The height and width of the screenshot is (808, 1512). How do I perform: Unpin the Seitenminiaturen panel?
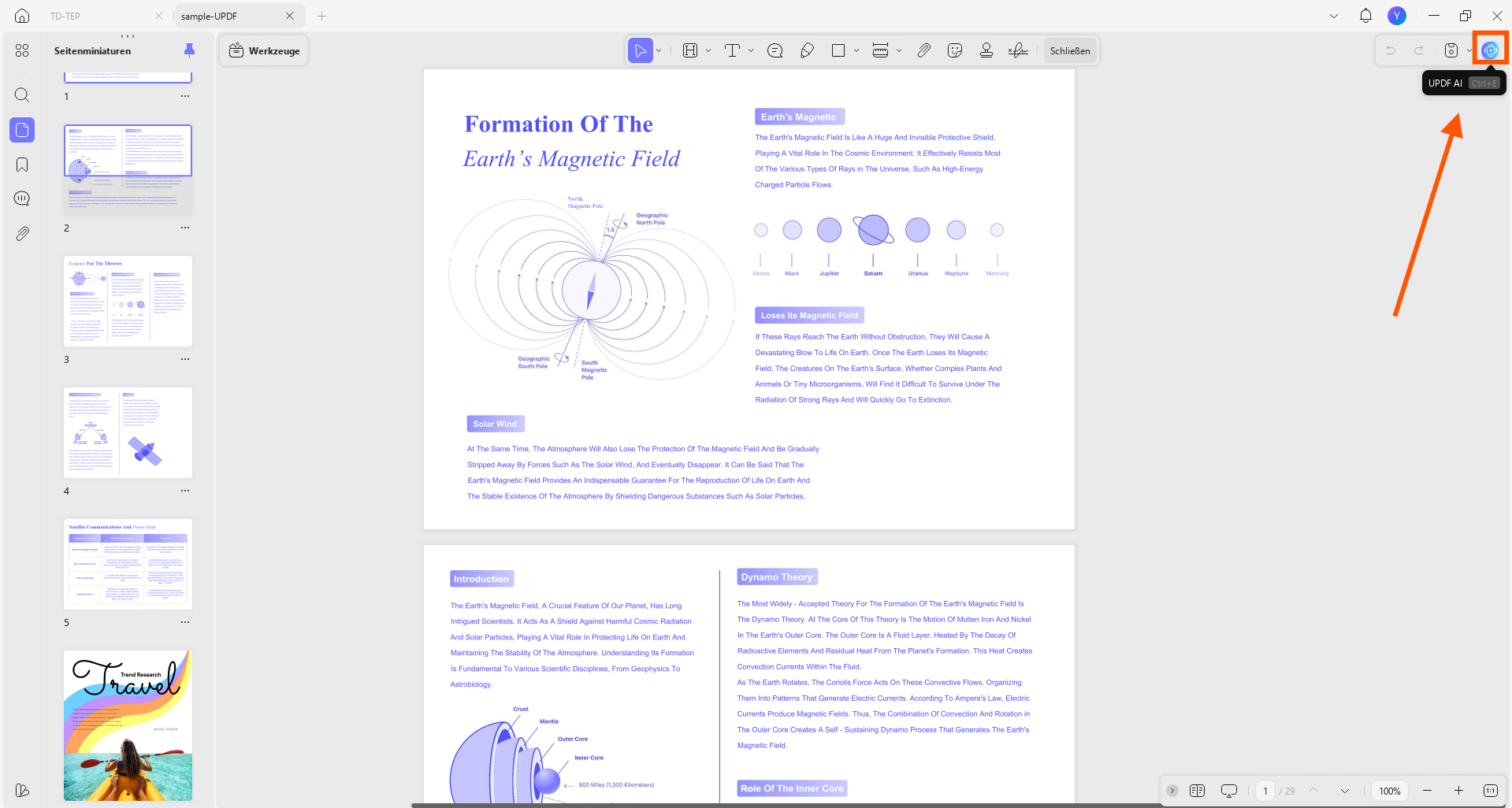(x=189, y=50)
